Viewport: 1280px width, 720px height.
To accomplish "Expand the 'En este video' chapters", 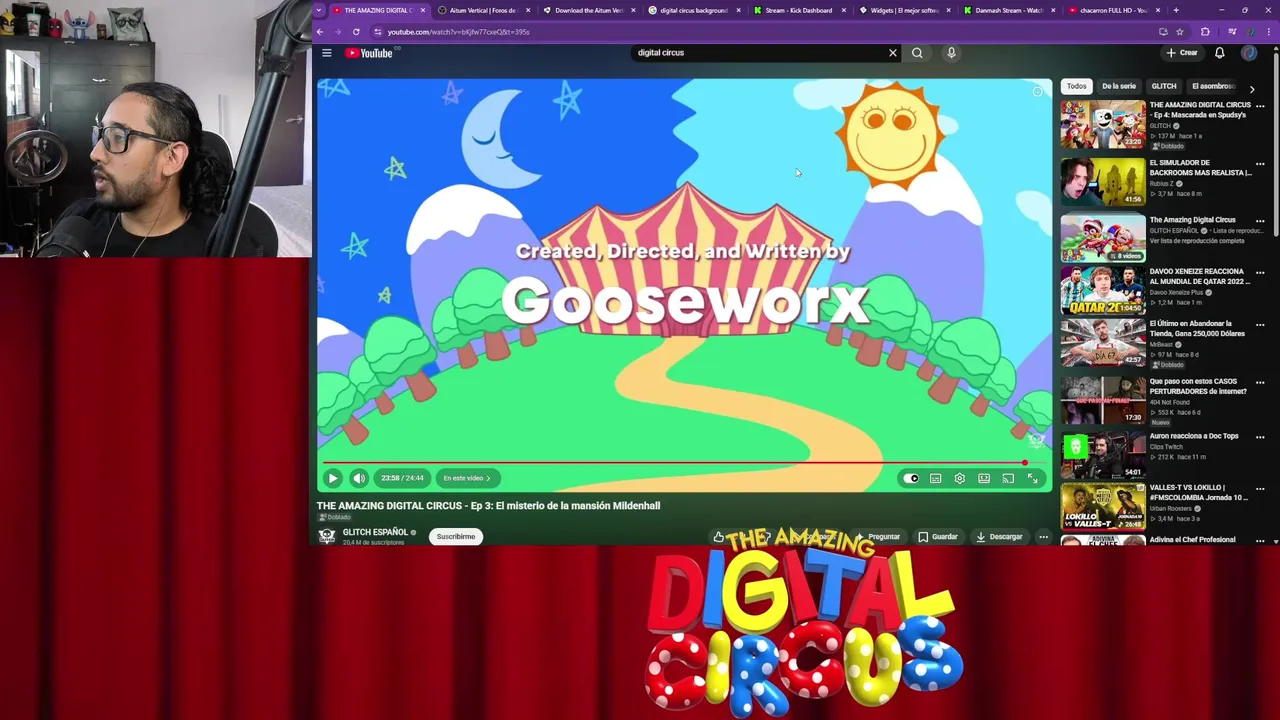I will coord(467,478).
